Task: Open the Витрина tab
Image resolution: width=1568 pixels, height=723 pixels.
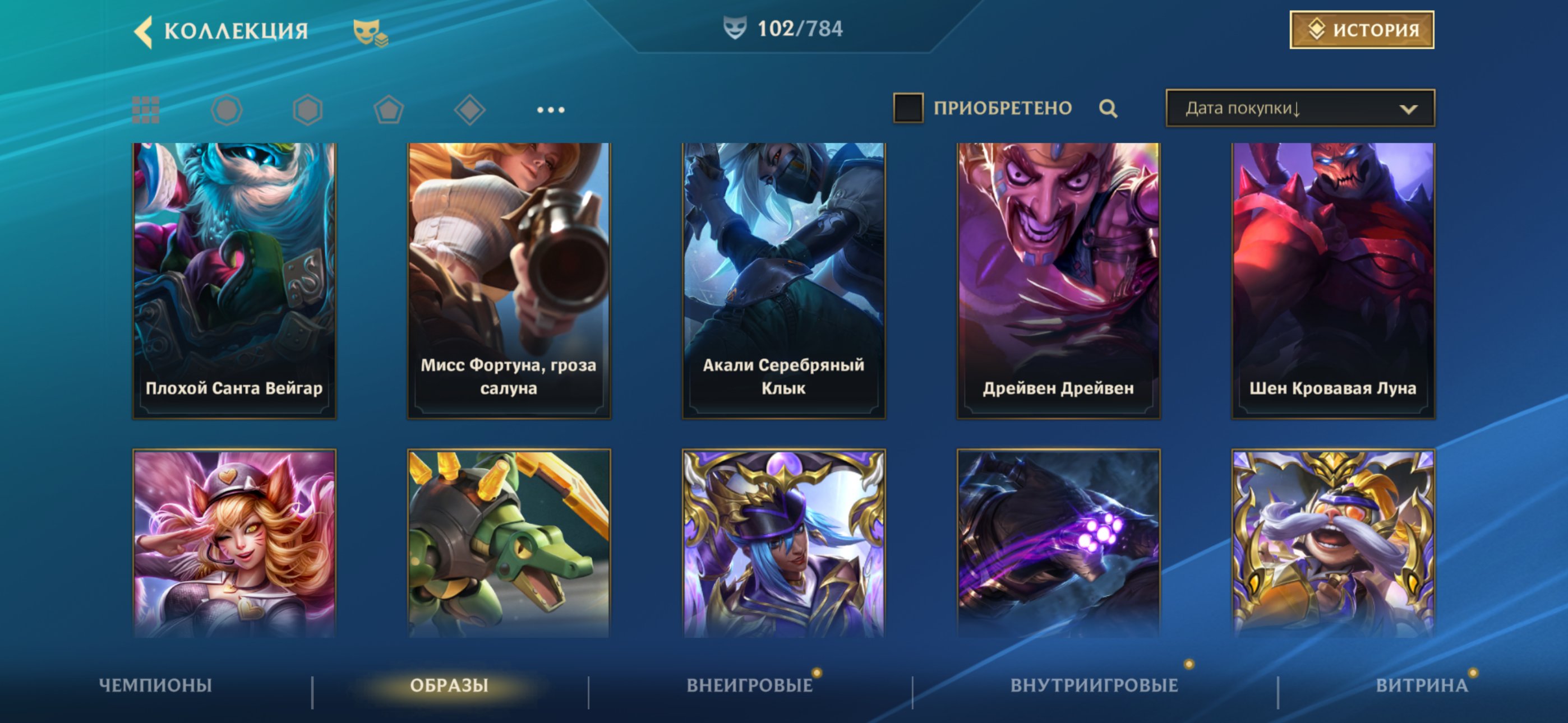Action: pyautogui.click(x=1422, y=685)
